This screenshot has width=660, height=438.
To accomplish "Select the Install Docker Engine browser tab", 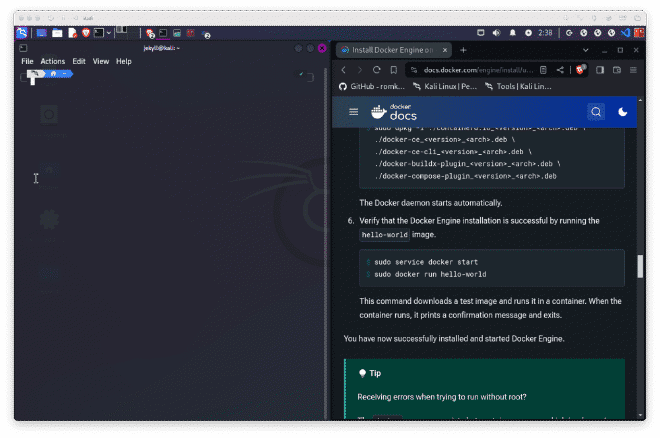I will 392,50.
